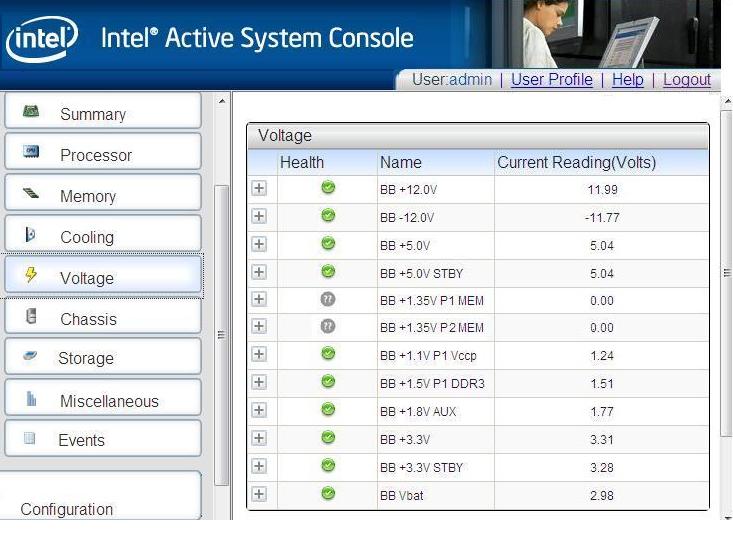This screenshot has height=535, width=733.
Task: Click health icon for BB +5.0V STBY
Action: pyautogui.click(x=328, y=271)
